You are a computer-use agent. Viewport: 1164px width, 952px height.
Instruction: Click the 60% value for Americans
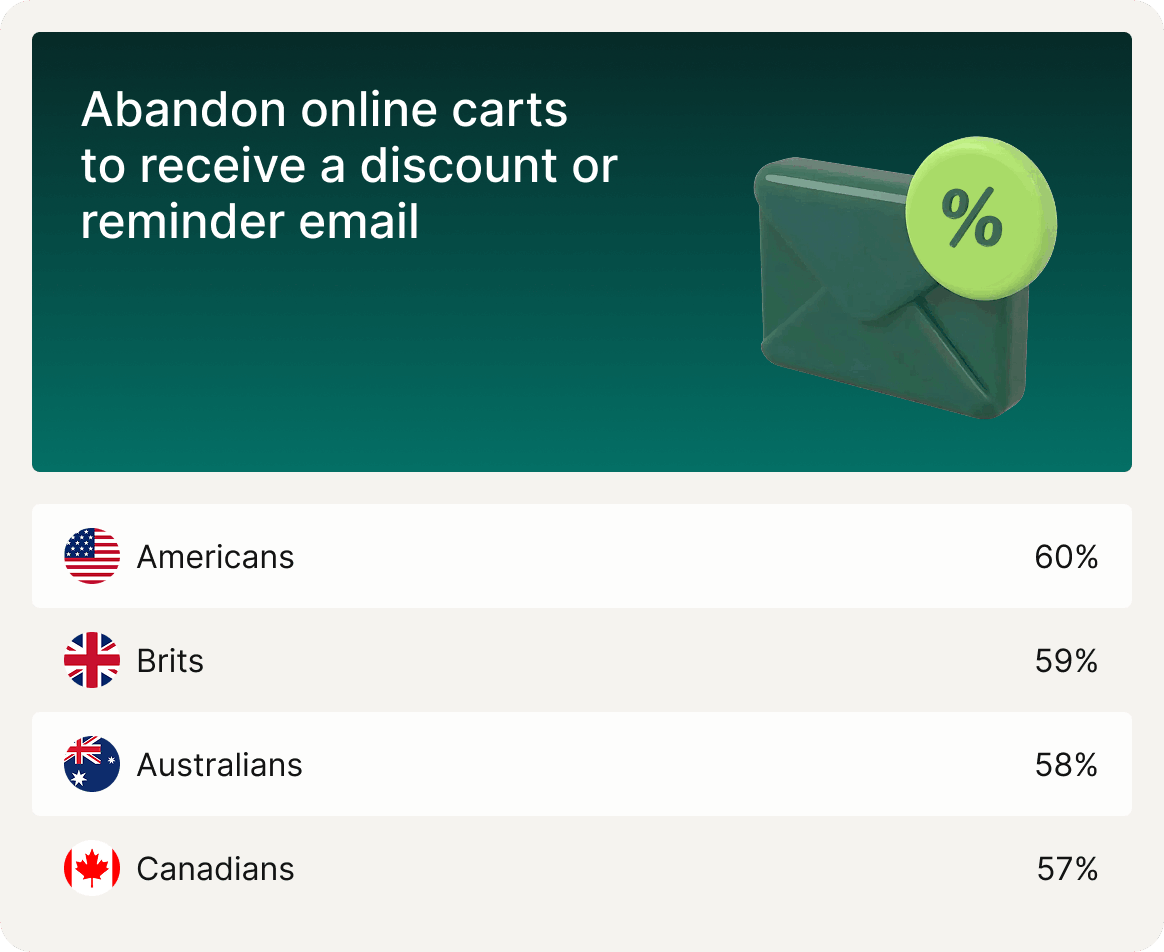point(1066,557)
